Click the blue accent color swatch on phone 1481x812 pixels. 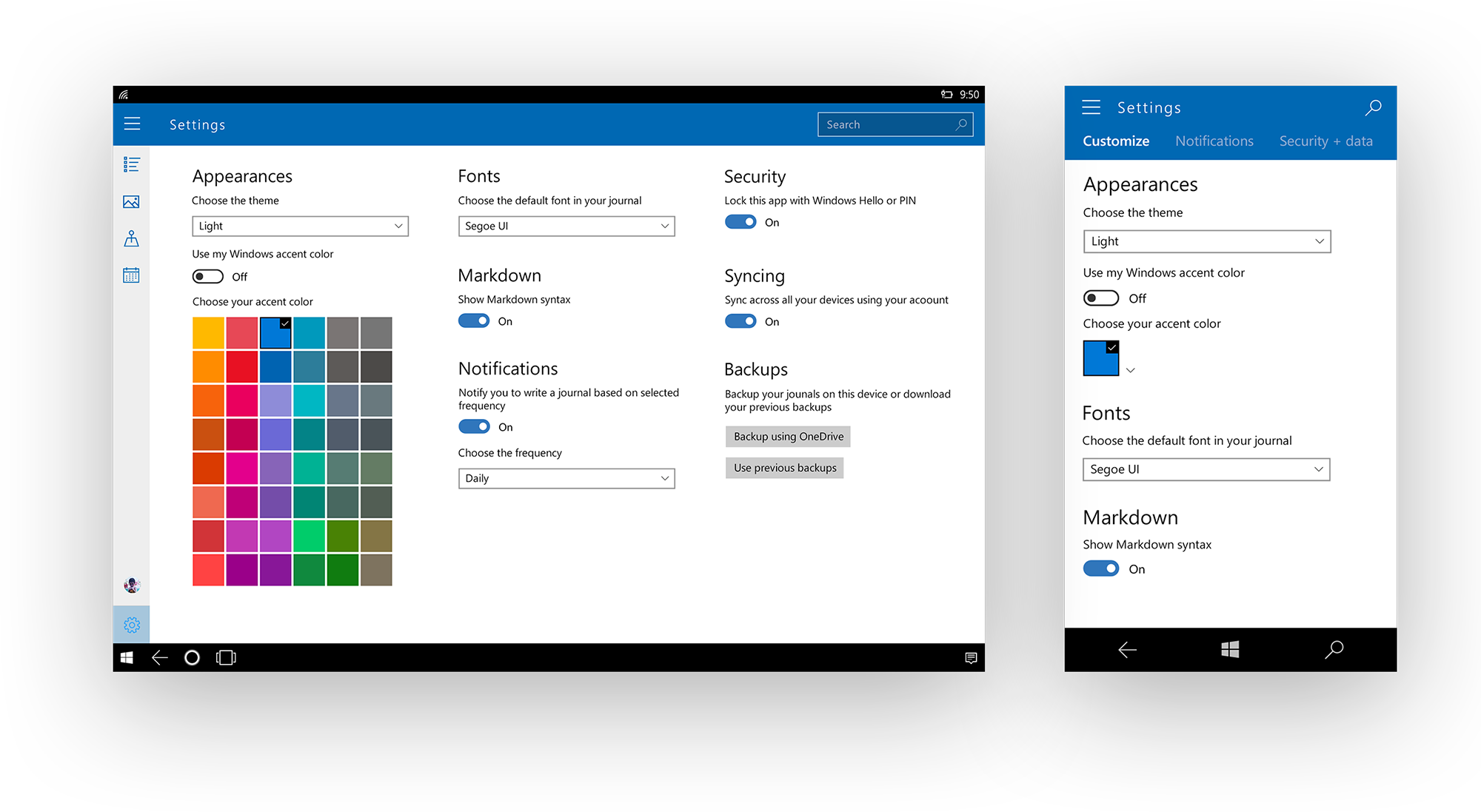pos(1101,358)
